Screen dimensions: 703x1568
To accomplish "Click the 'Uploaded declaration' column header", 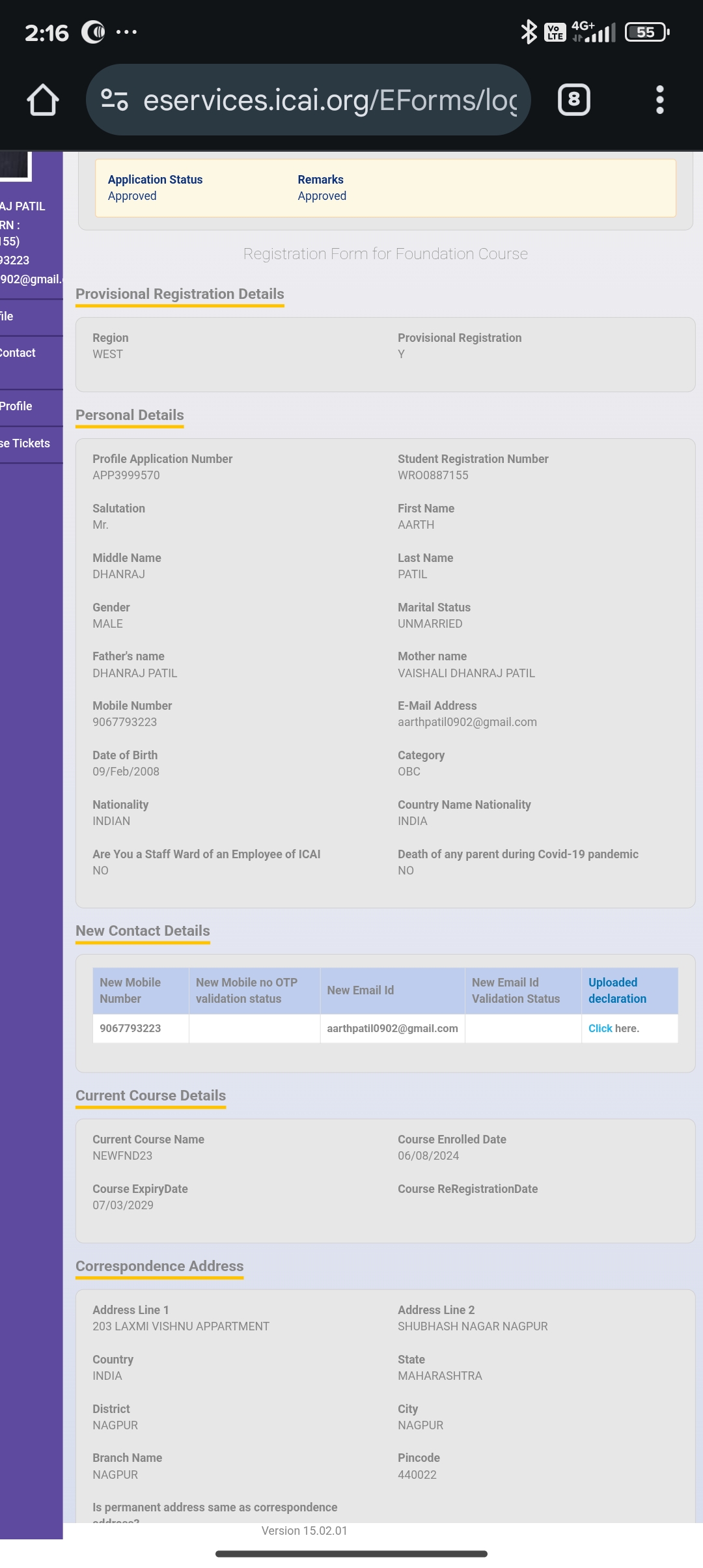I will point(617,990).
